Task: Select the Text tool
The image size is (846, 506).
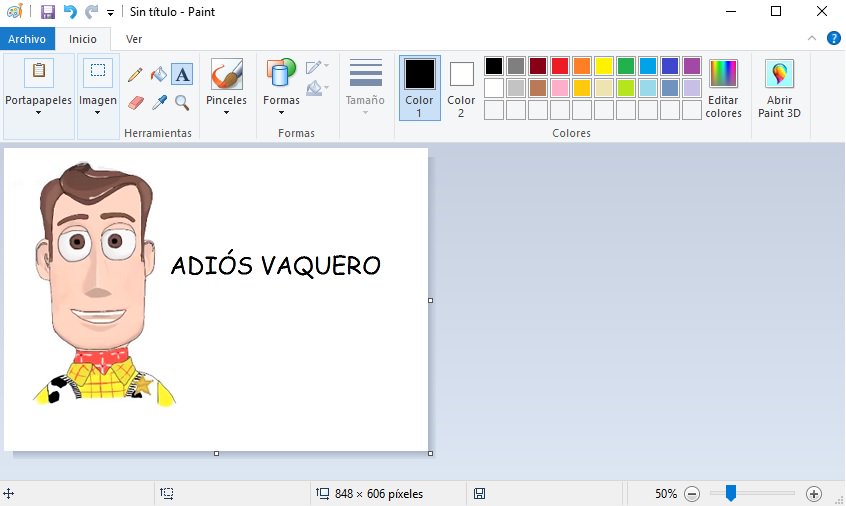Action: 182,74
